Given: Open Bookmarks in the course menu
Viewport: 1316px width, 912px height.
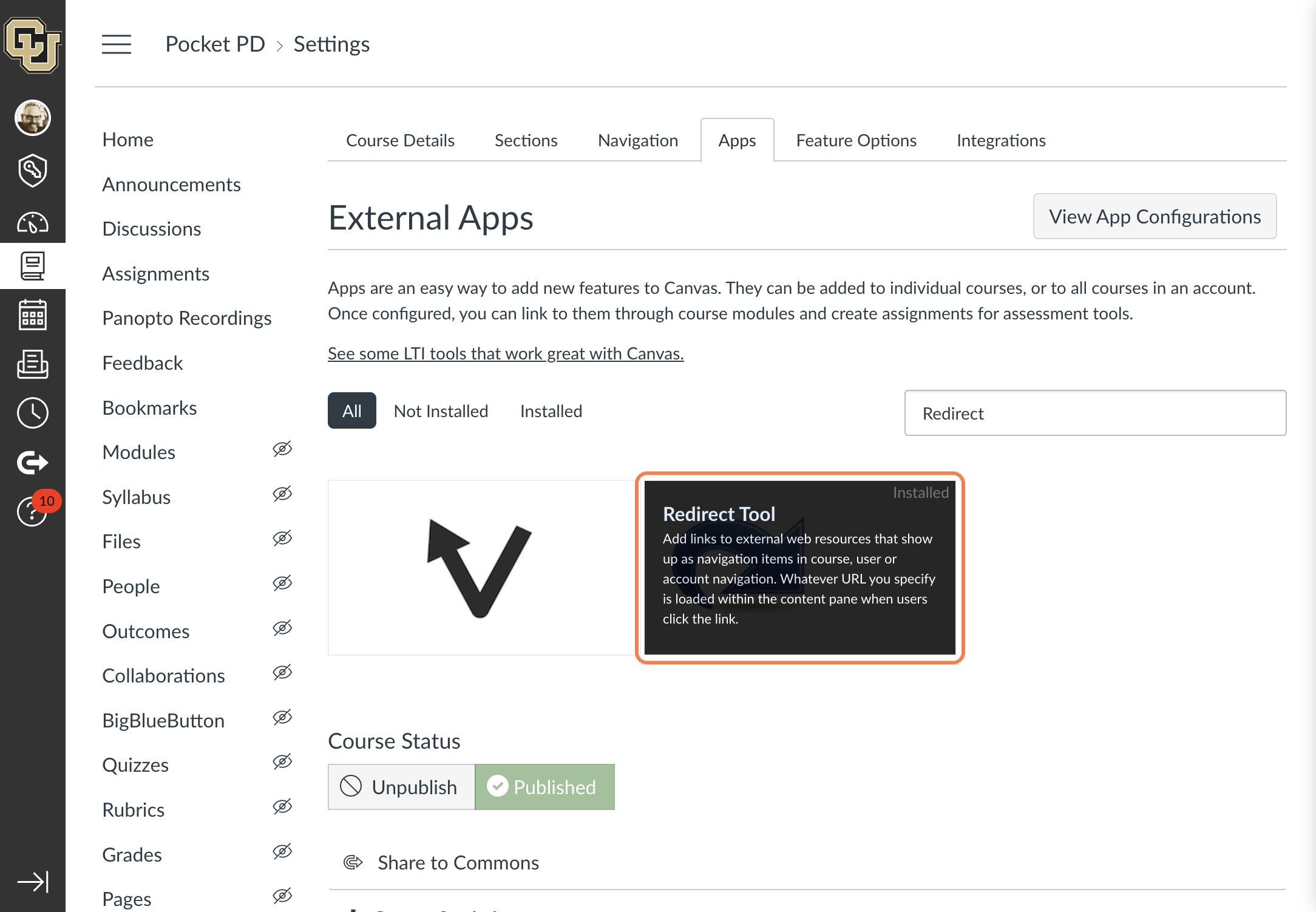Looking at the screenshot, I should click(149, 408).
